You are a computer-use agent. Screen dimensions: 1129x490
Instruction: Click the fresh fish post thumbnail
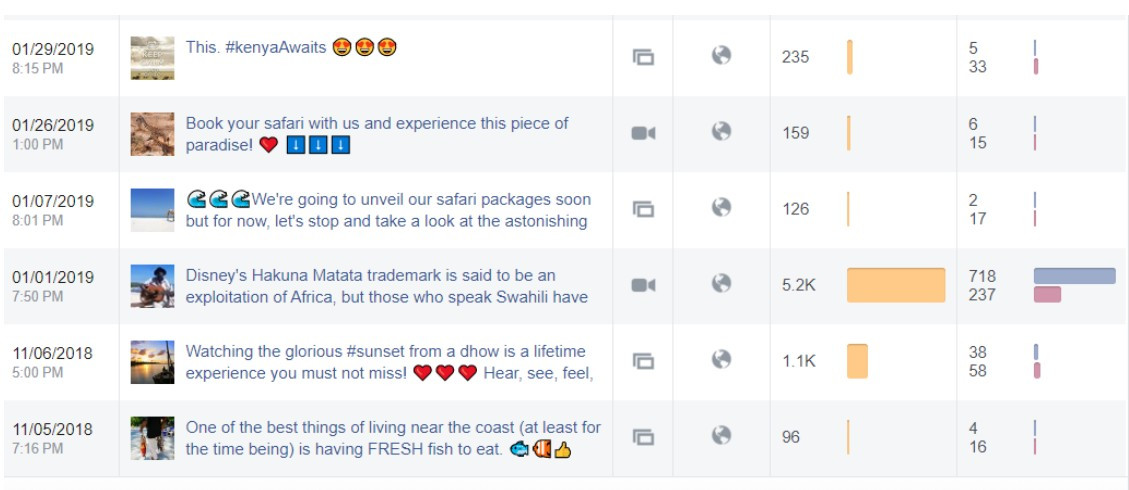(x=152, y=438)
